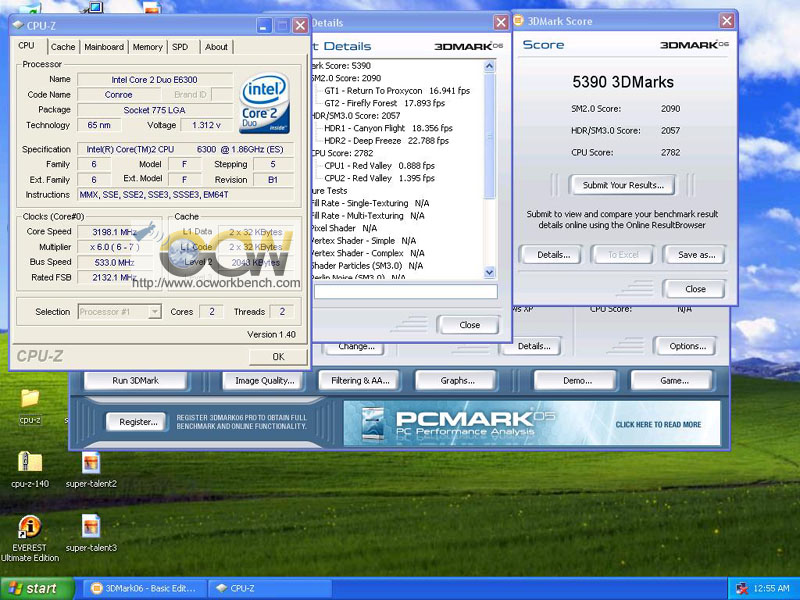Select Fill Rate - Multi-Texturing row
This screenshot has height=600, width=800.
pos(368,216)
